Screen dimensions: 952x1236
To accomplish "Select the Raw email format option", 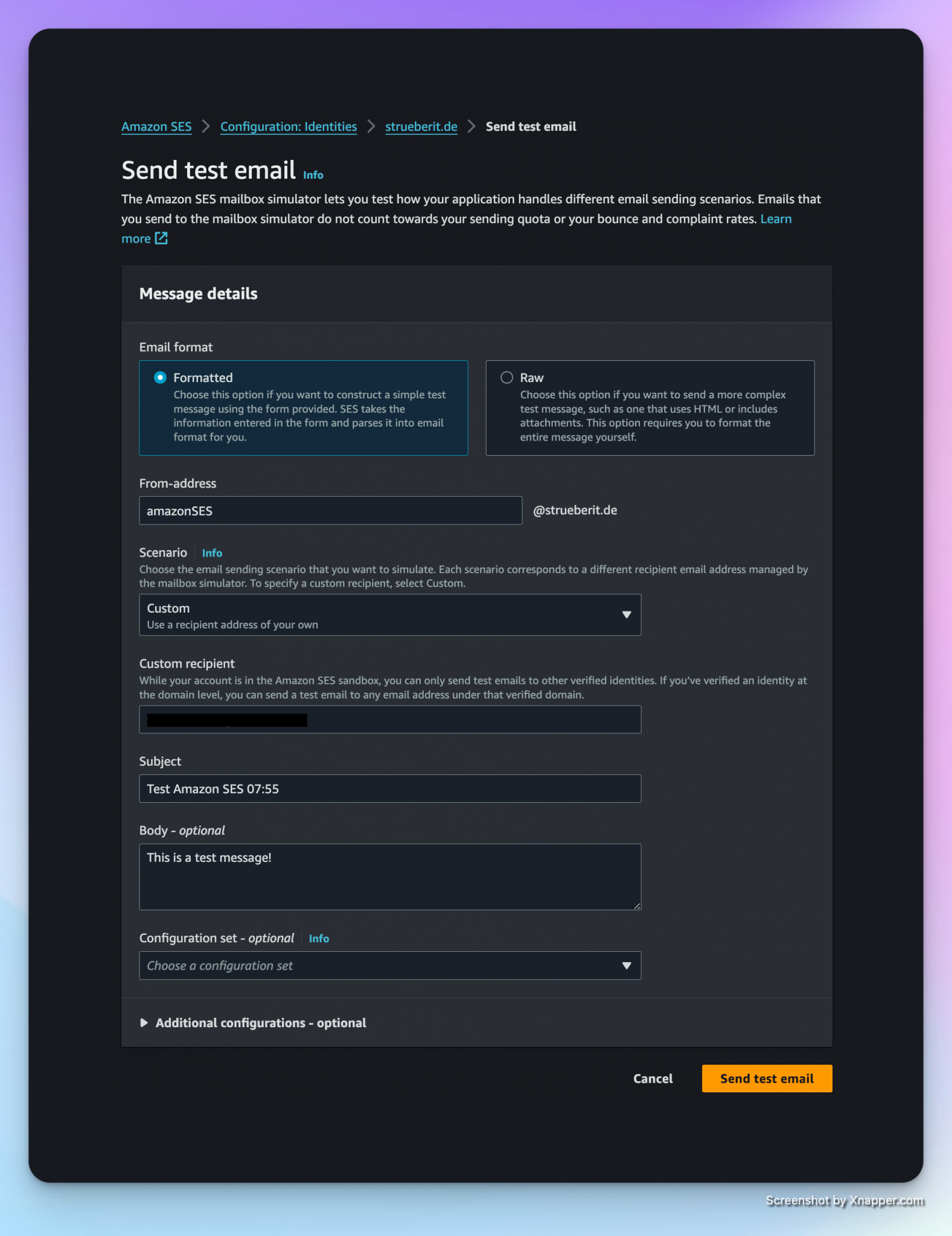I will (506, 378).
